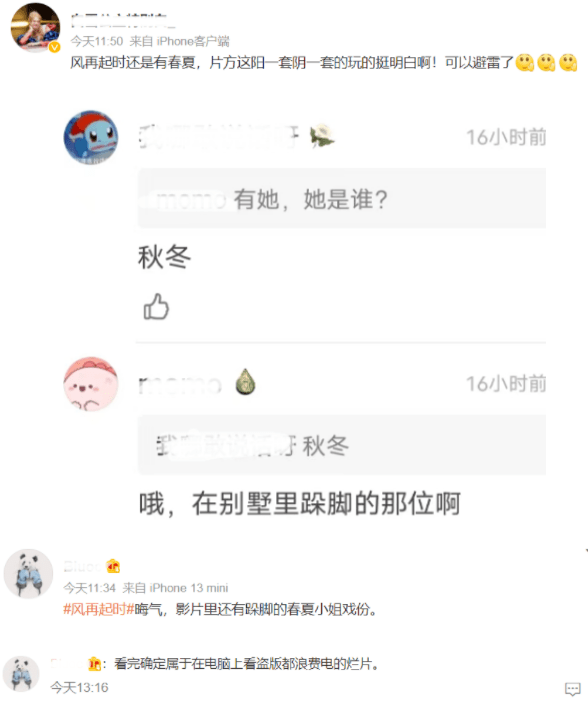Viewport: 588px width, 705px height.
Task: Open quoted reply box containing 秋冬
Action: tap(342, 445)
